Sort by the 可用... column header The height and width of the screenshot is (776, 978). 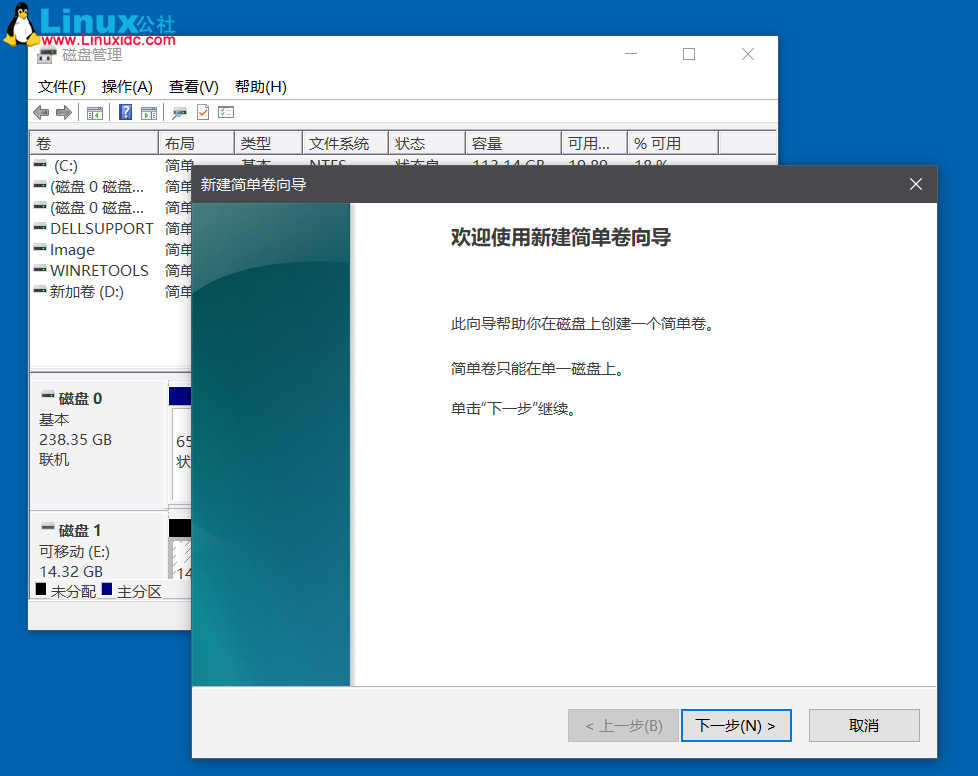[x=594, y=143]
